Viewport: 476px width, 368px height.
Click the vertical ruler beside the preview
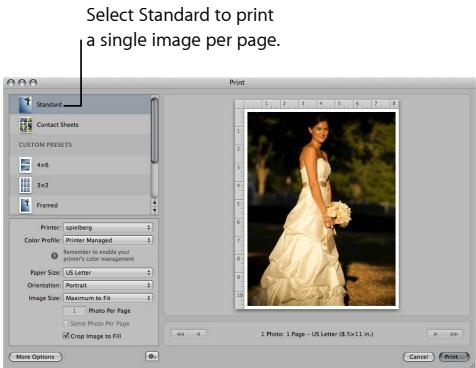(239, 209)
